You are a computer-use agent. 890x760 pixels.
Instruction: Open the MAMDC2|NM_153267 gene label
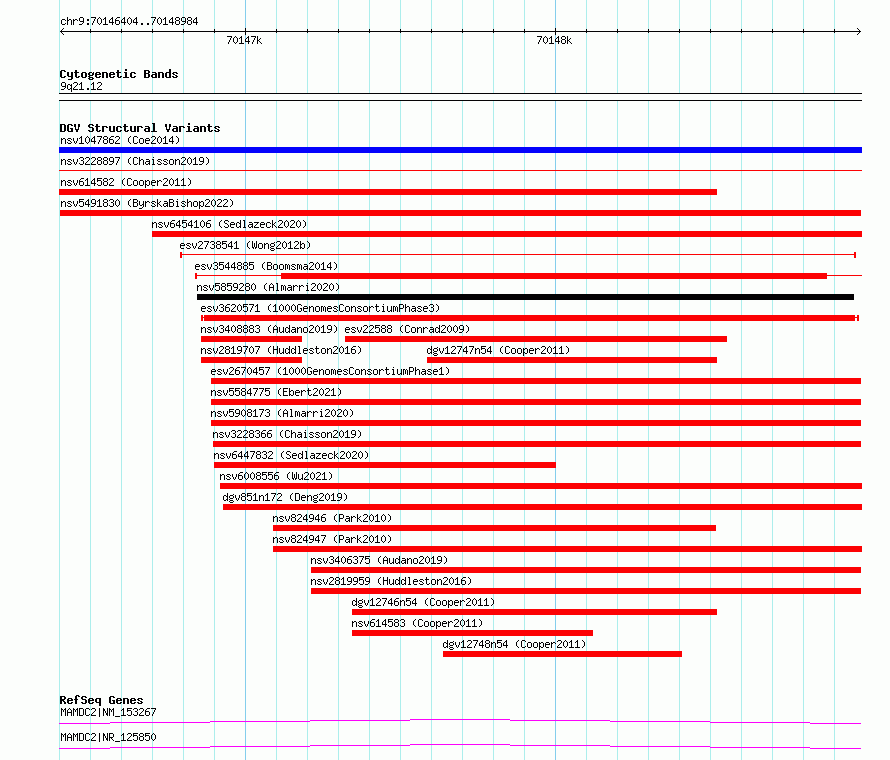point(108,712)
